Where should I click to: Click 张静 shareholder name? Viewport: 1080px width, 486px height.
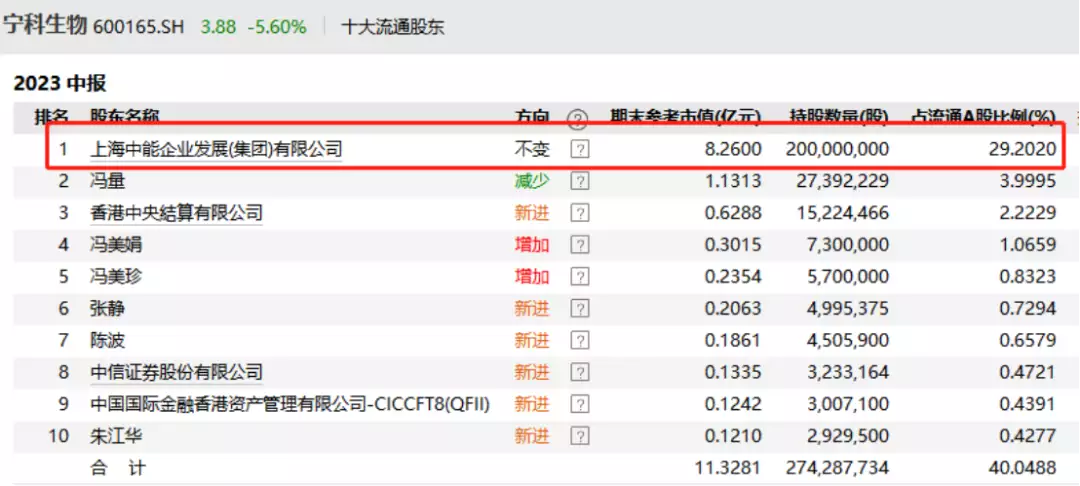pos(107,308)
